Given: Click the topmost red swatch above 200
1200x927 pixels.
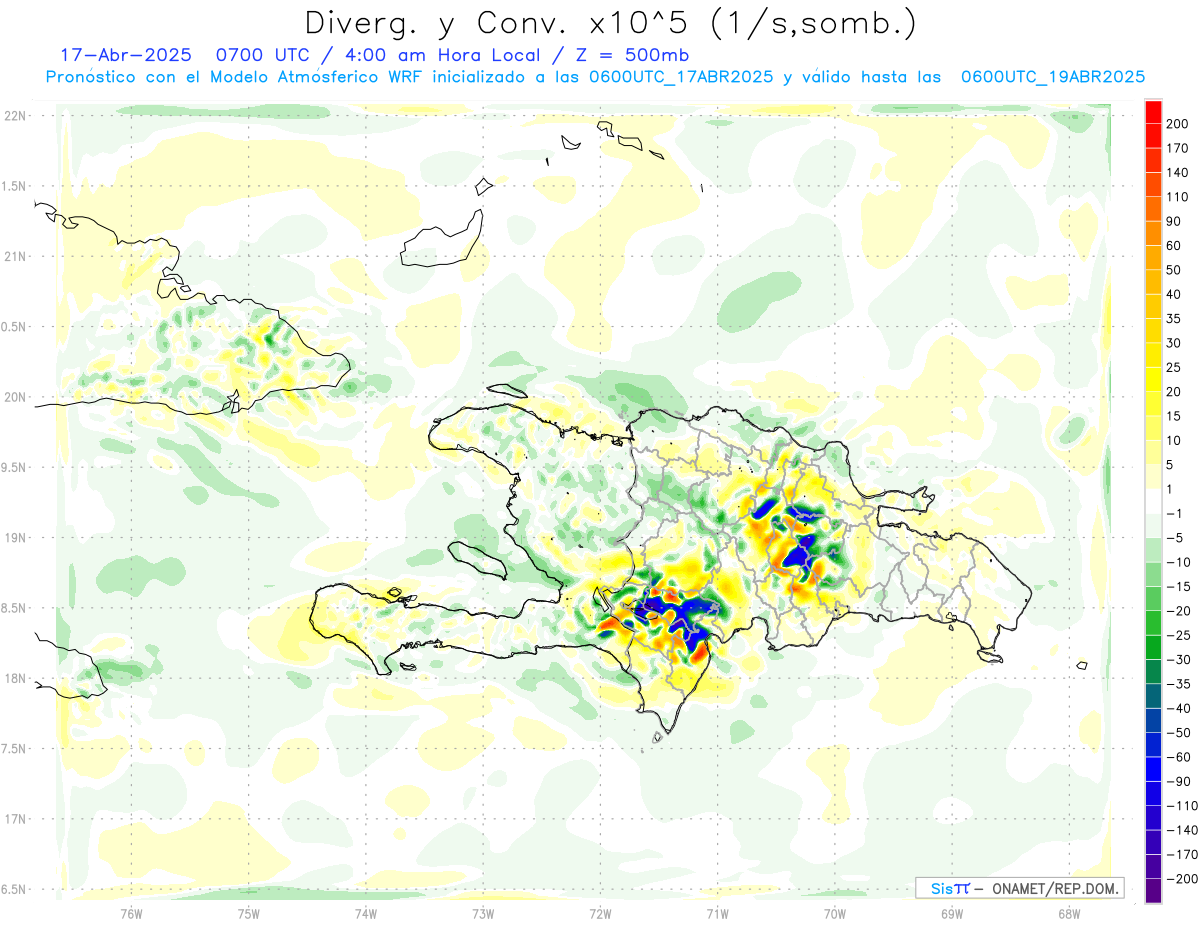Looking at the screenshot, I should (1153, 111).
